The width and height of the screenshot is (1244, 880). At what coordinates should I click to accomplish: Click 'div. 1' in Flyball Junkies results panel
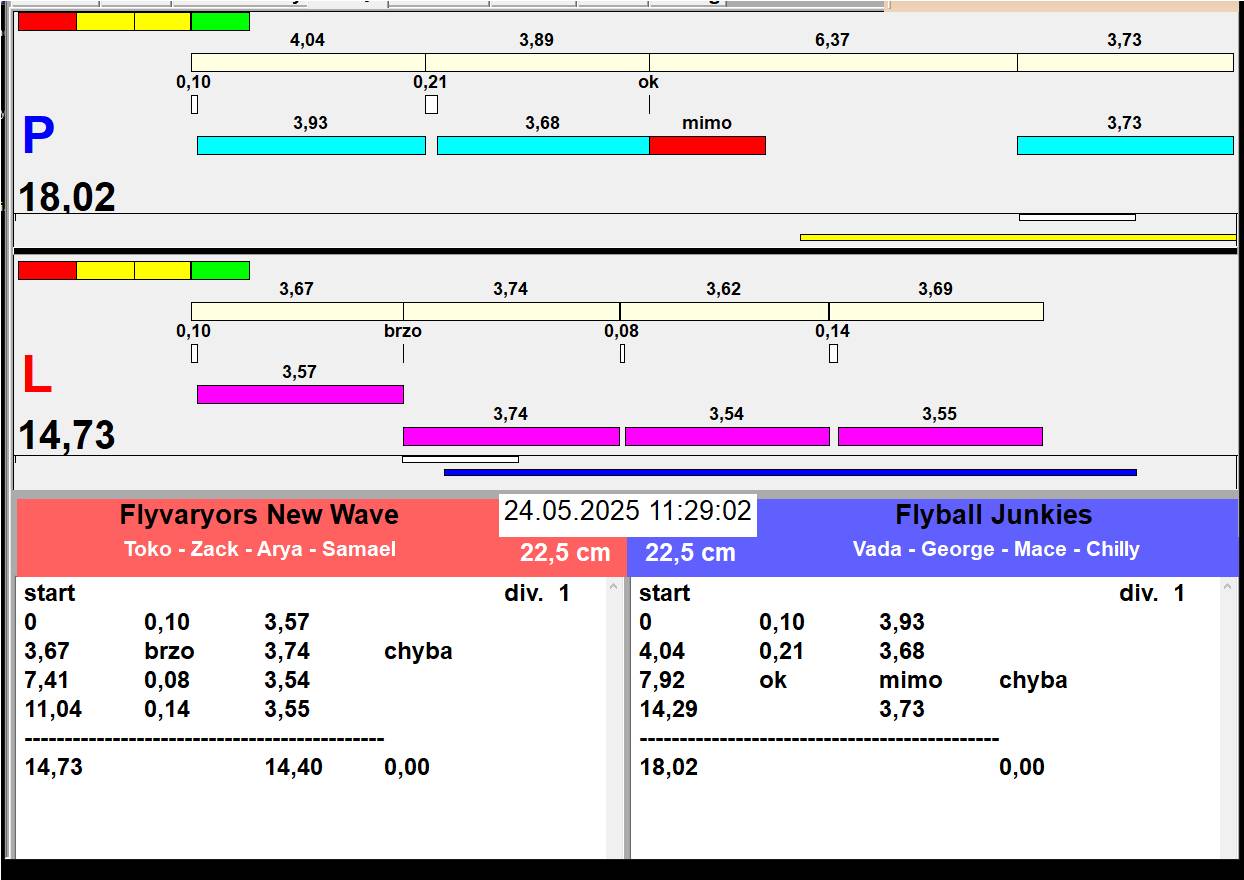(x=1152, y=593)
